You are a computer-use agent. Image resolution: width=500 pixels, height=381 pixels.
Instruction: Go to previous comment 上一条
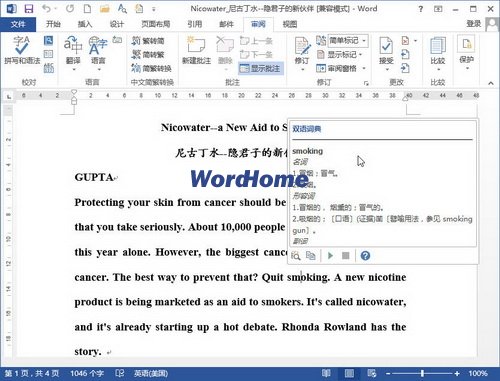[257, 41]
